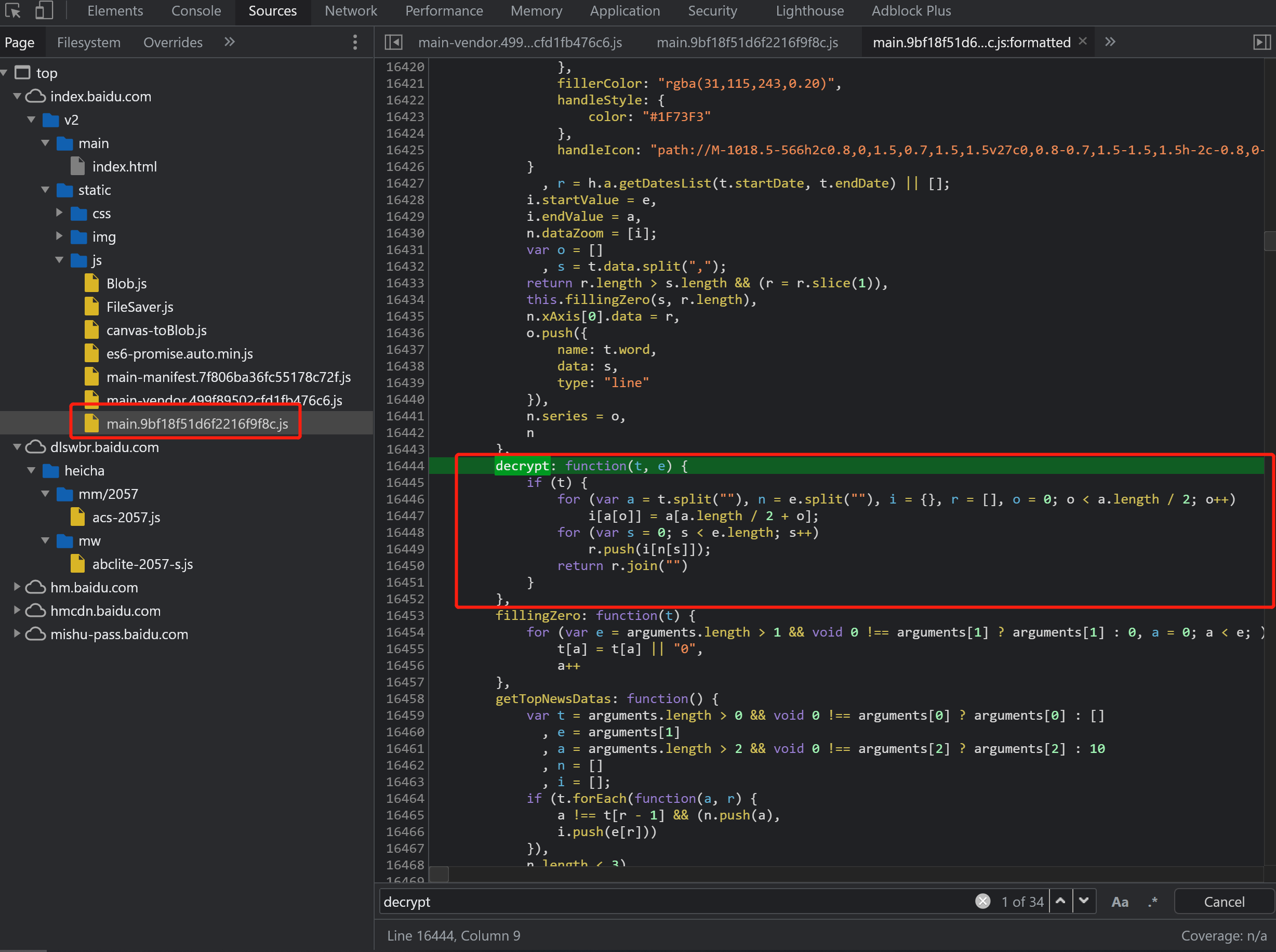Screen dimensions: 1276x952
Task: Collapse the heicha folder
Action: pyautogui.click(x=31, y=470)
